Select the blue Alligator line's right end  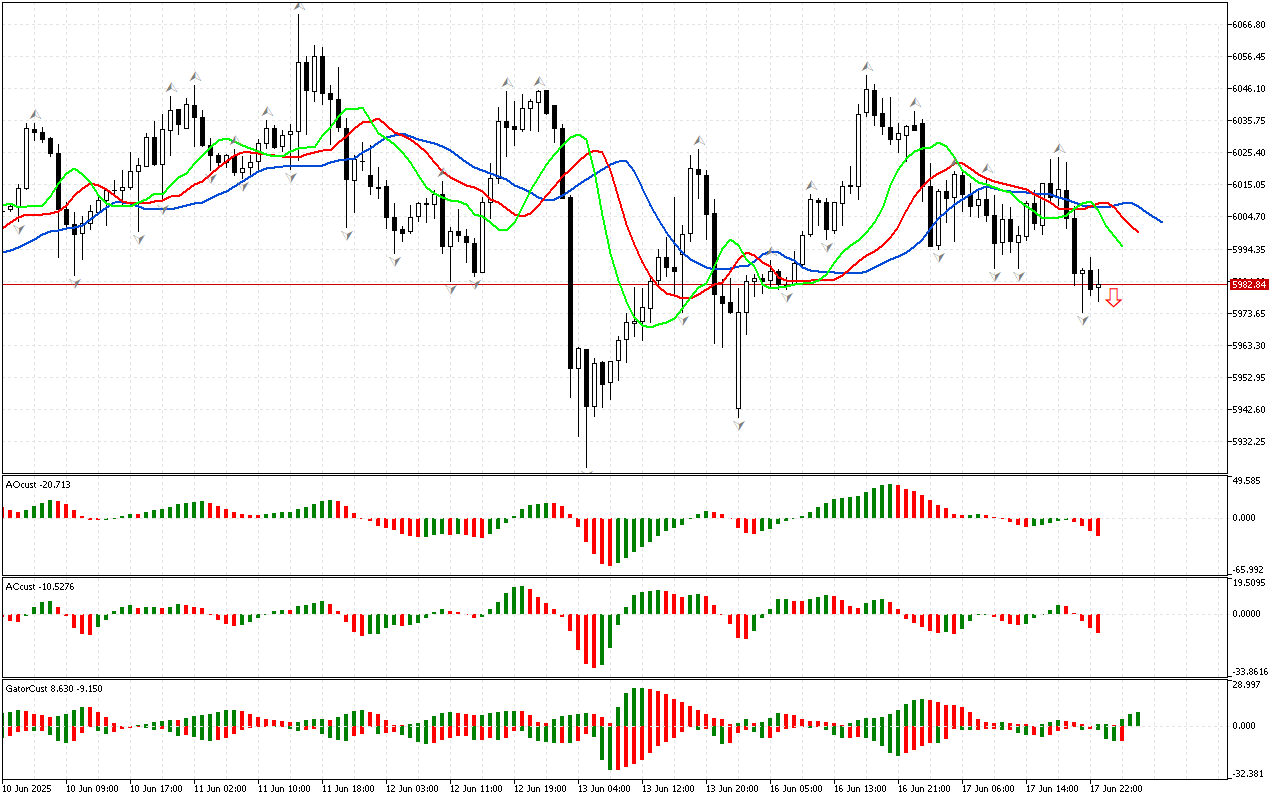(x=1158, y=221)
